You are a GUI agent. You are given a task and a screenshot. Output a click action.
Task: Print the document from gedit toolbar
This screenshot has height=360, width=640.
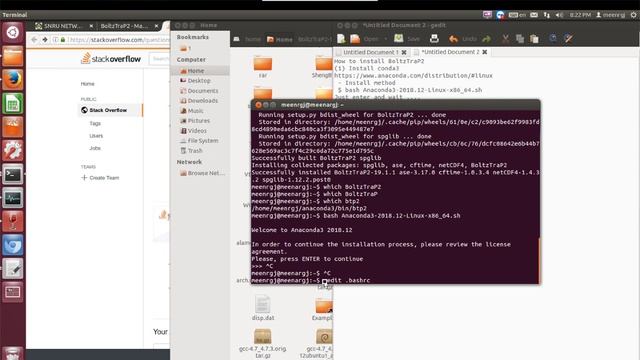coord(434,39)
